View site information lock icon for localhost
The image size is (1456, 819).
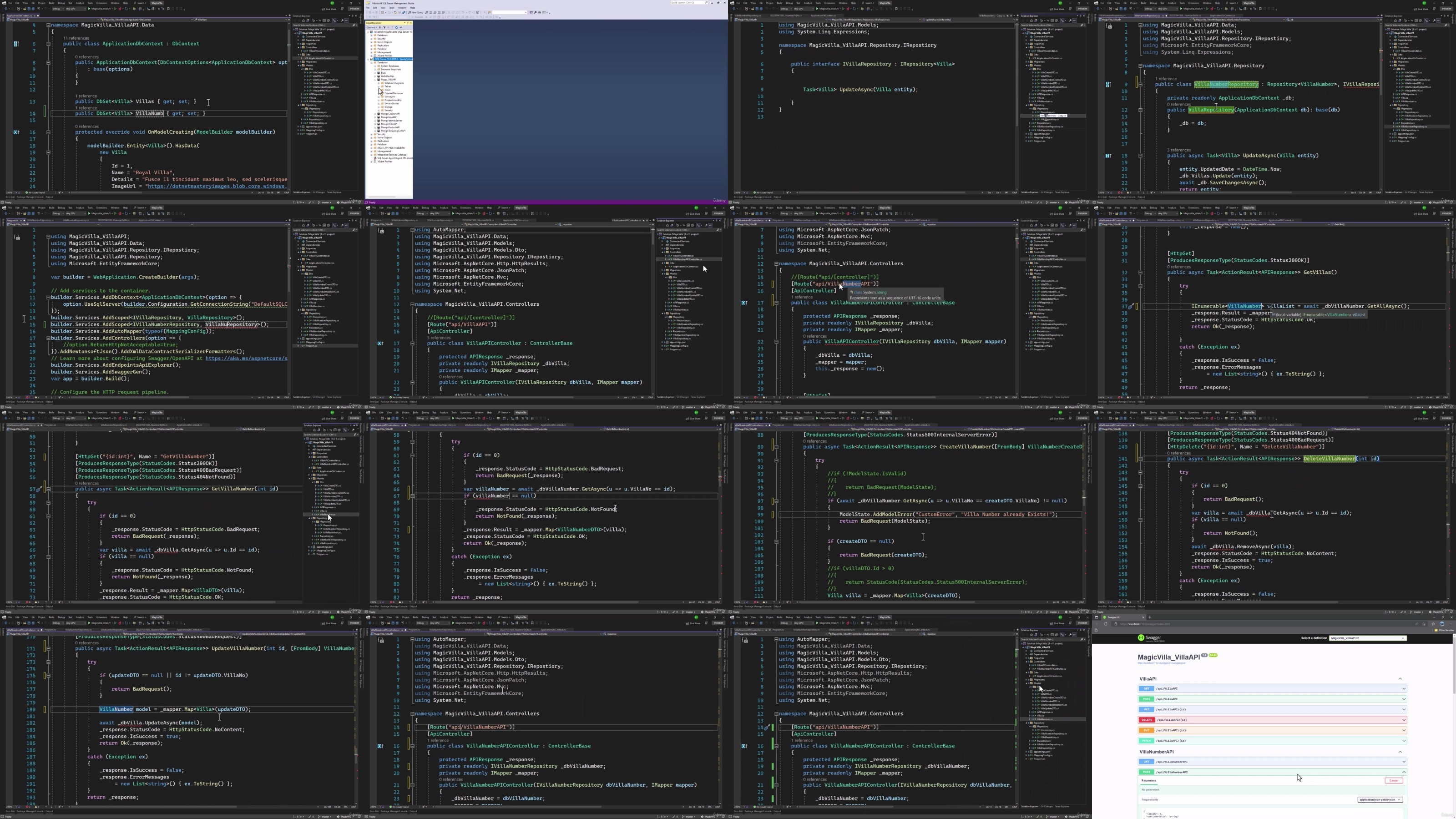tap(1116, 624)
